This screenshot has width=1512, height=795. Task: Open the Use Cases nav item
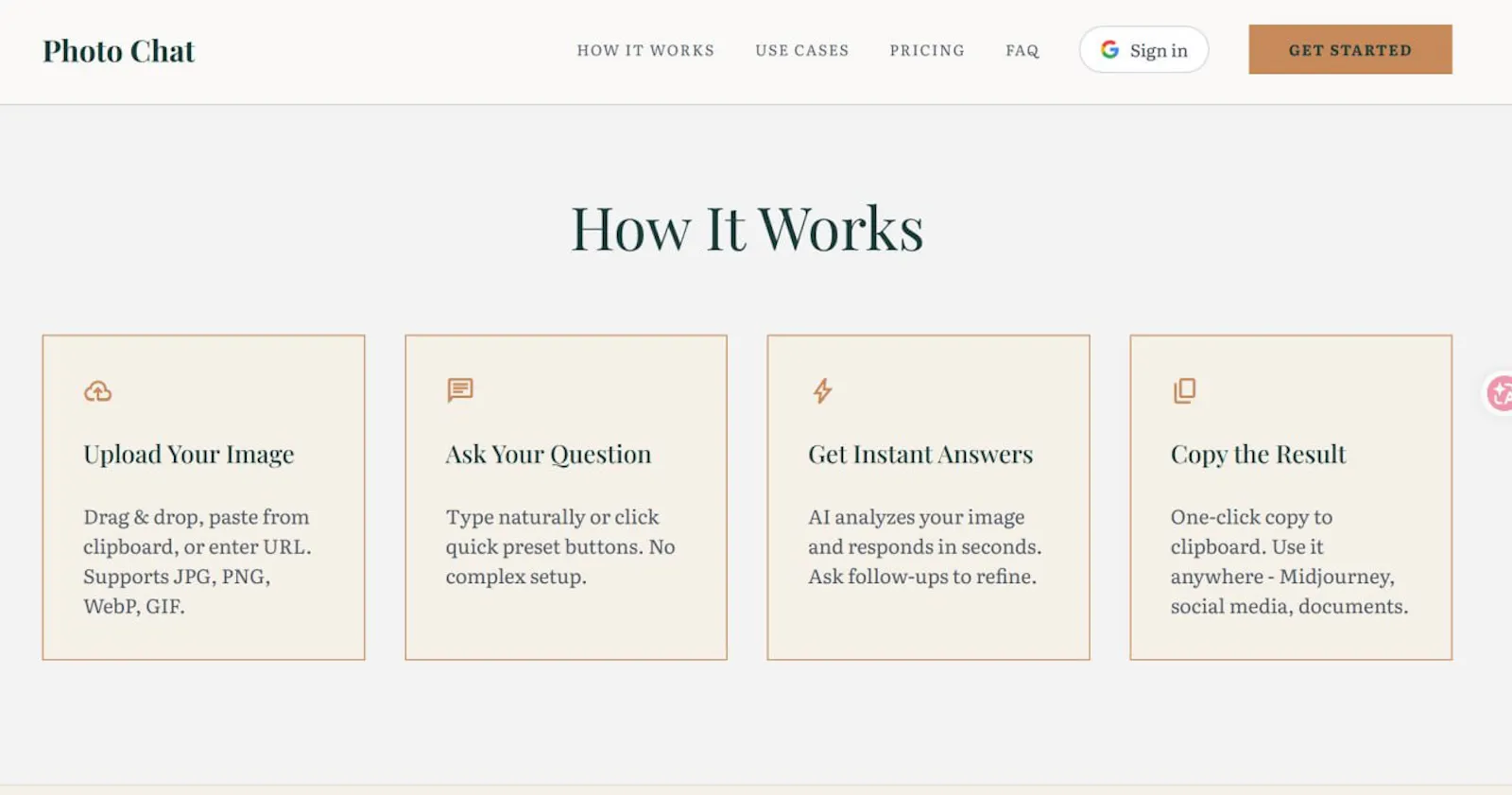[802, 50]
